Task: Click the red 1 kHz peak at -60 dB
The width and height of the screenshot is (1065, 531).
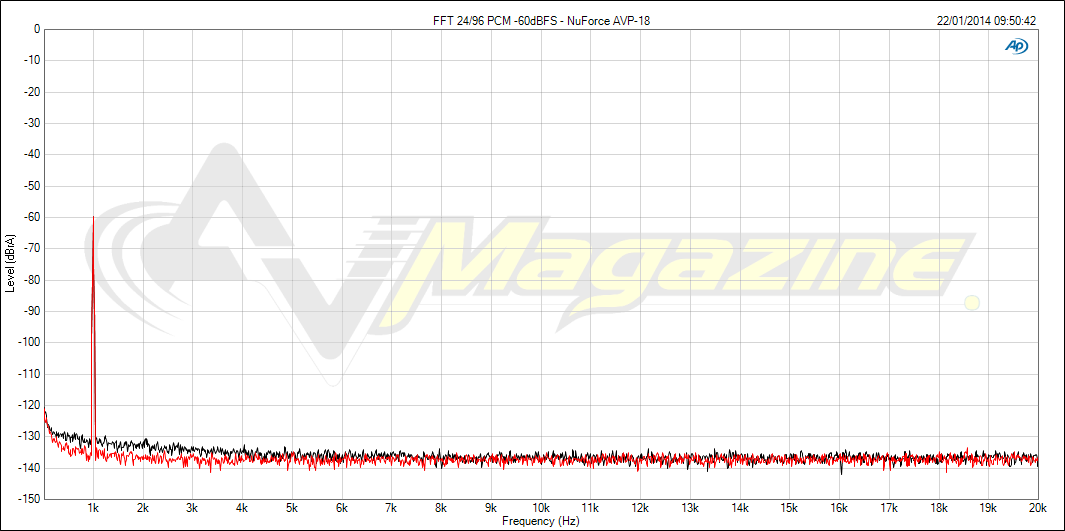Action: (x=93, y=217)
